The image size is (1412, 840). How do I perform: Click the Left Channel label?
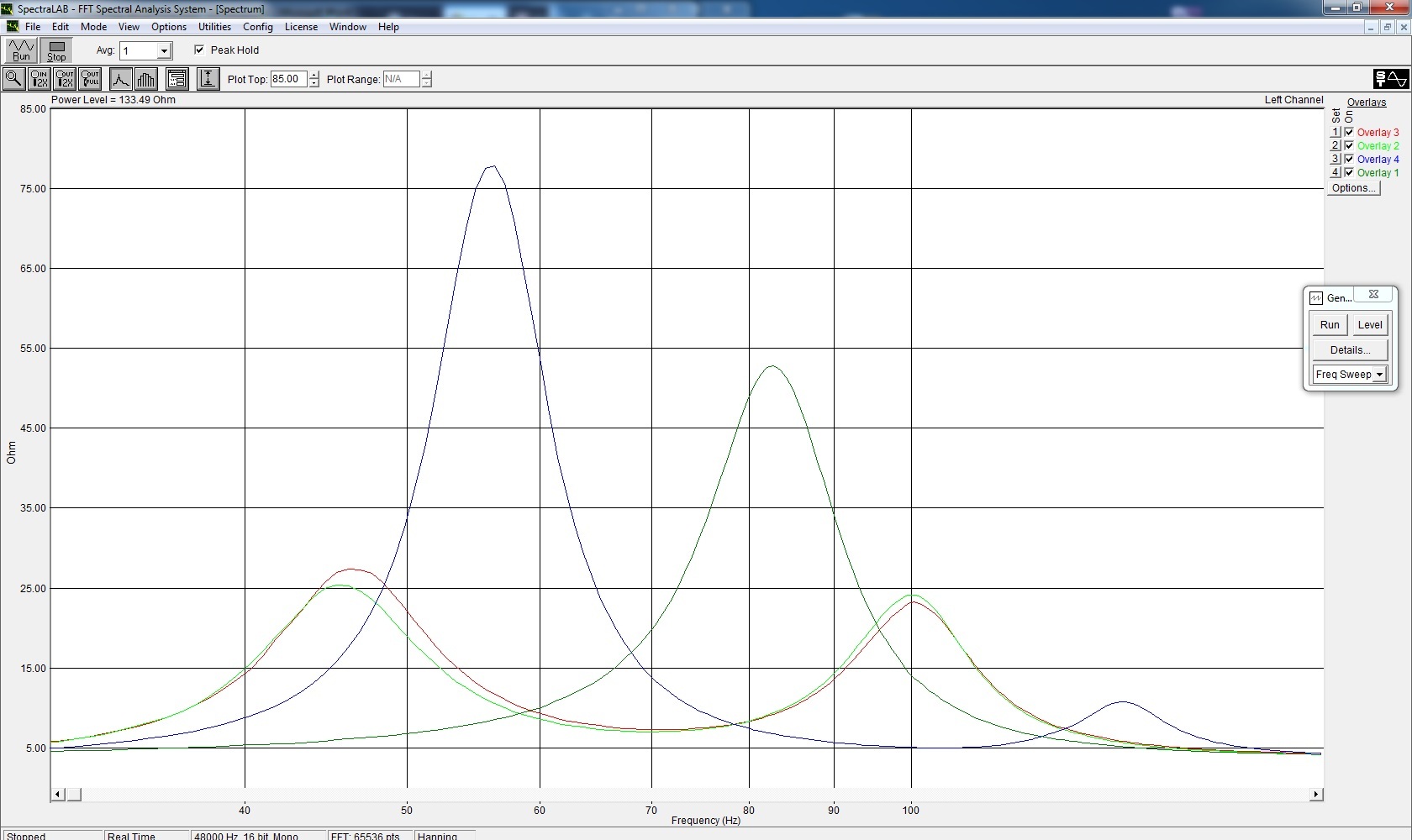tap(1293, 100)
